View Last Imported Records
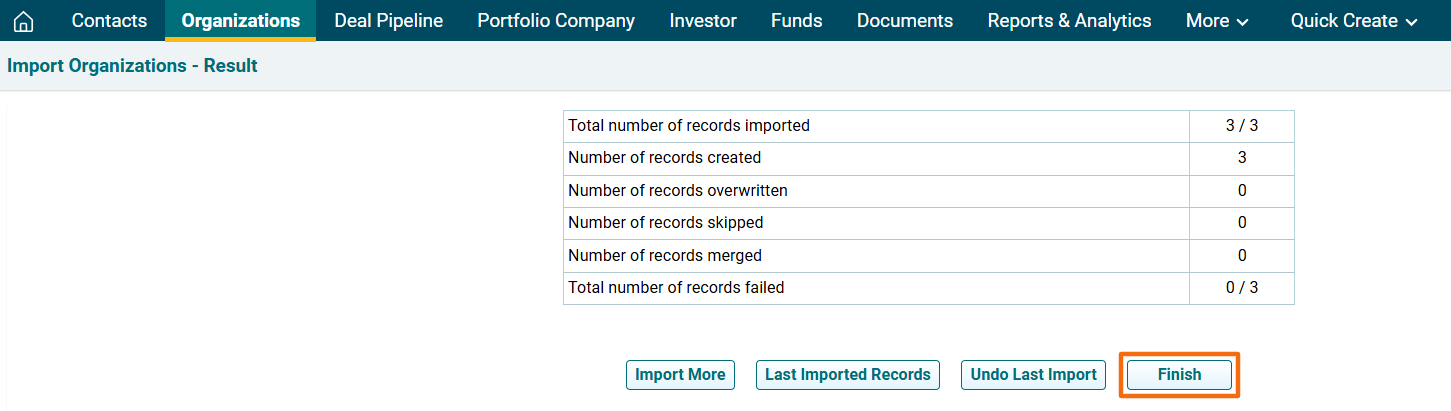The width and height of the screenshot is (1451, 411). [x=847, y=375]
